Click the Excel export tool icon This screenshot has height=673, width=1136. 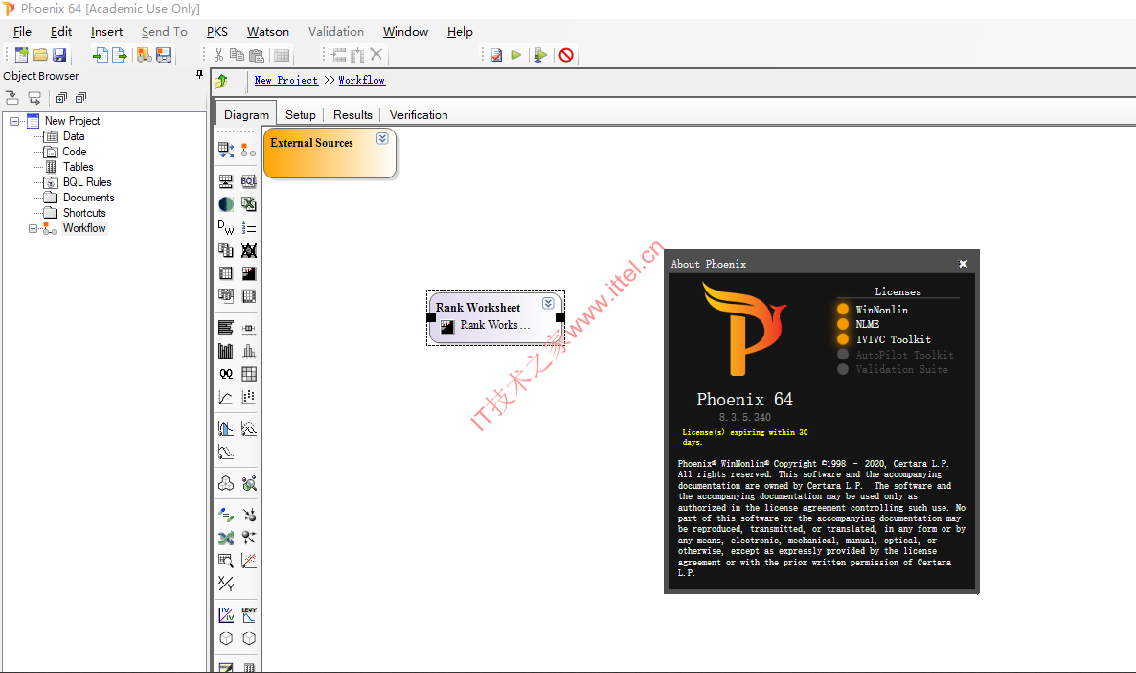248,204
